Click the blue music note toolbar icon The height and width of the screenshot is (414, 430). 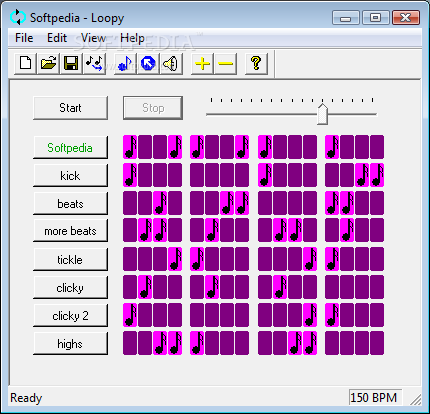tap(125, 63)
